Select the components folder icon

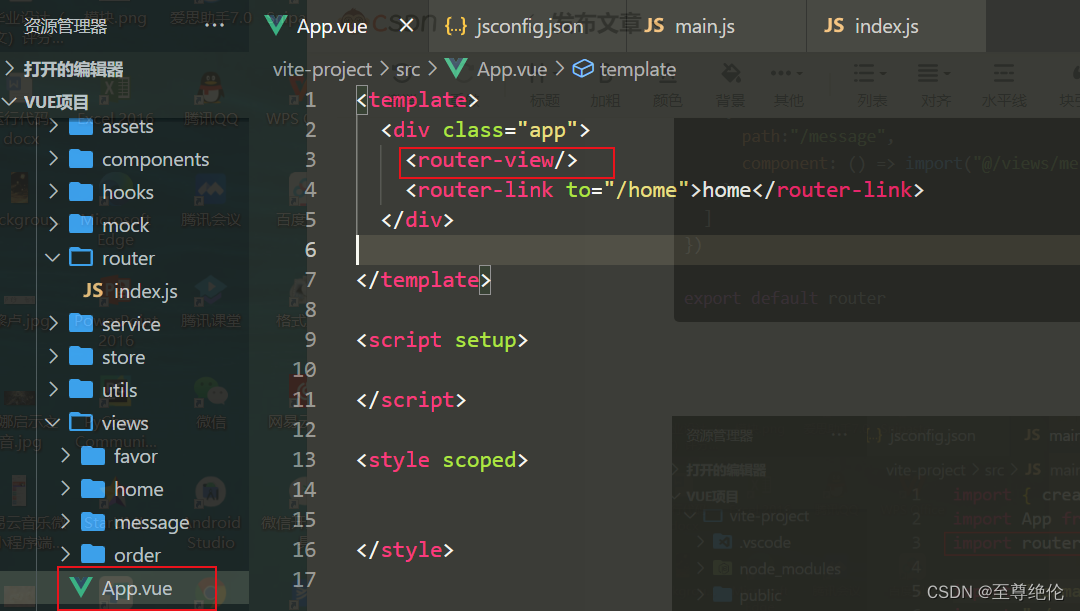click(81, 159)
